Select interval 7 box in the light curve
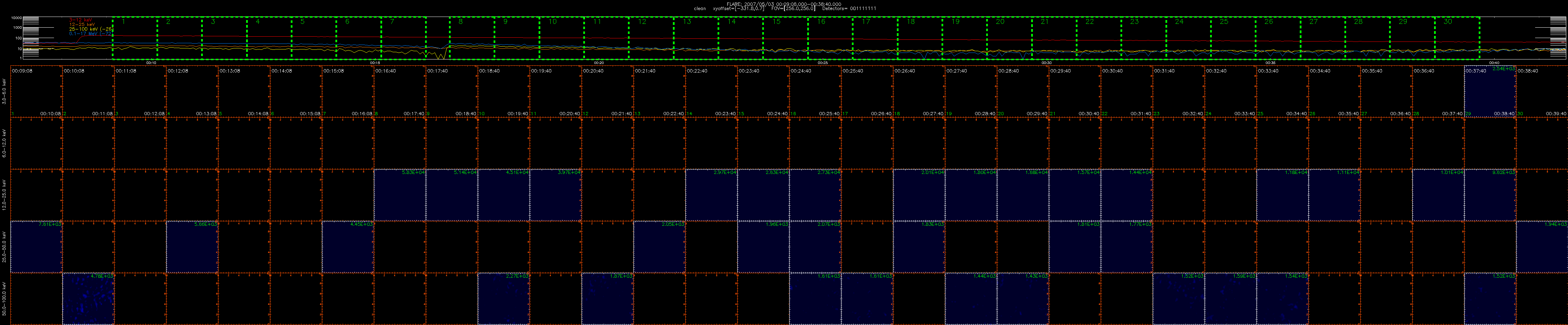This screenshot has width=1568, height=325. [404, 38]
